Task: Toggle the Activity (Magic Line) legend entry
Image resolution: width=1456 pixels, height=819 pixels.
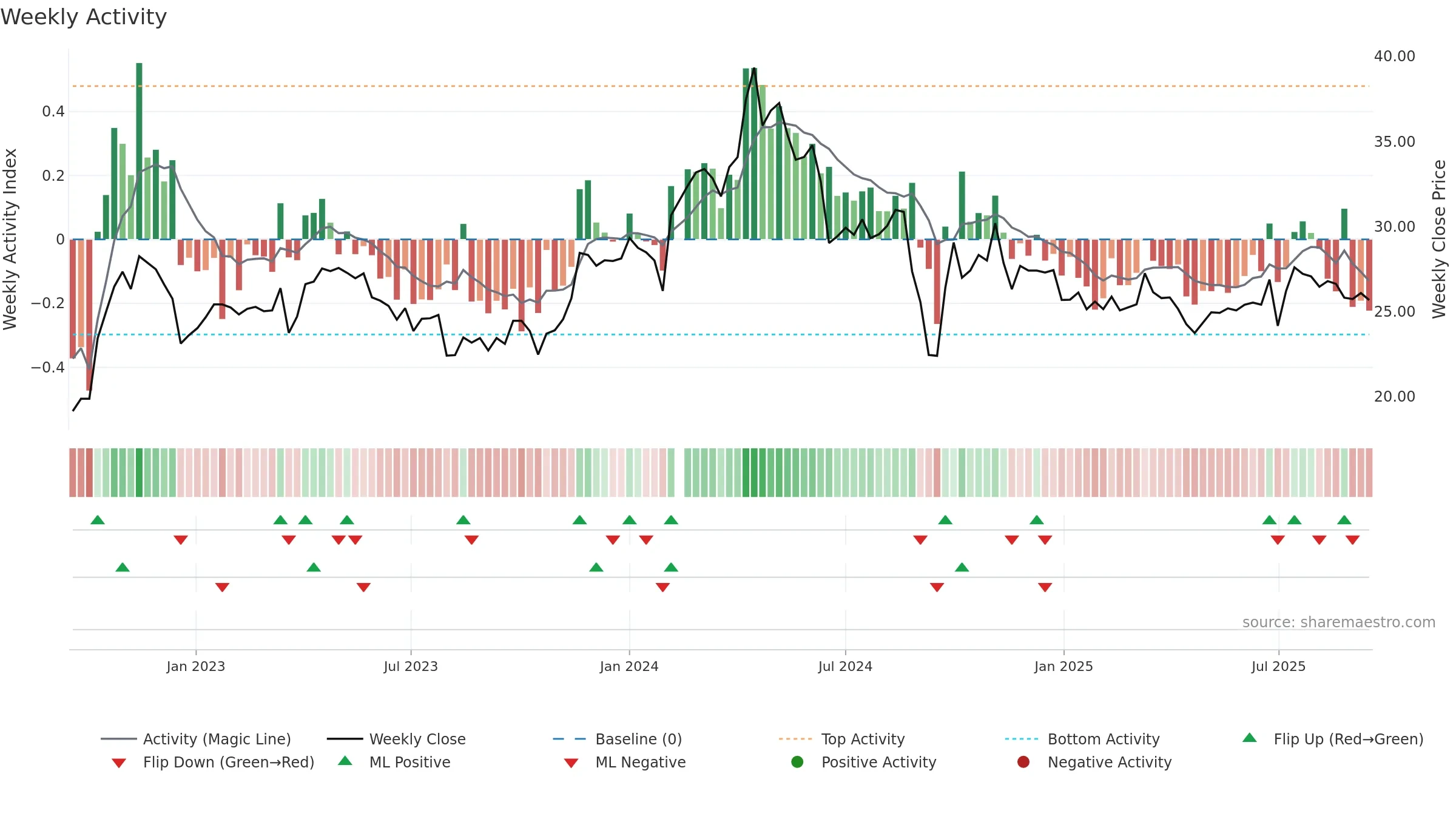Action: point(196,739)
